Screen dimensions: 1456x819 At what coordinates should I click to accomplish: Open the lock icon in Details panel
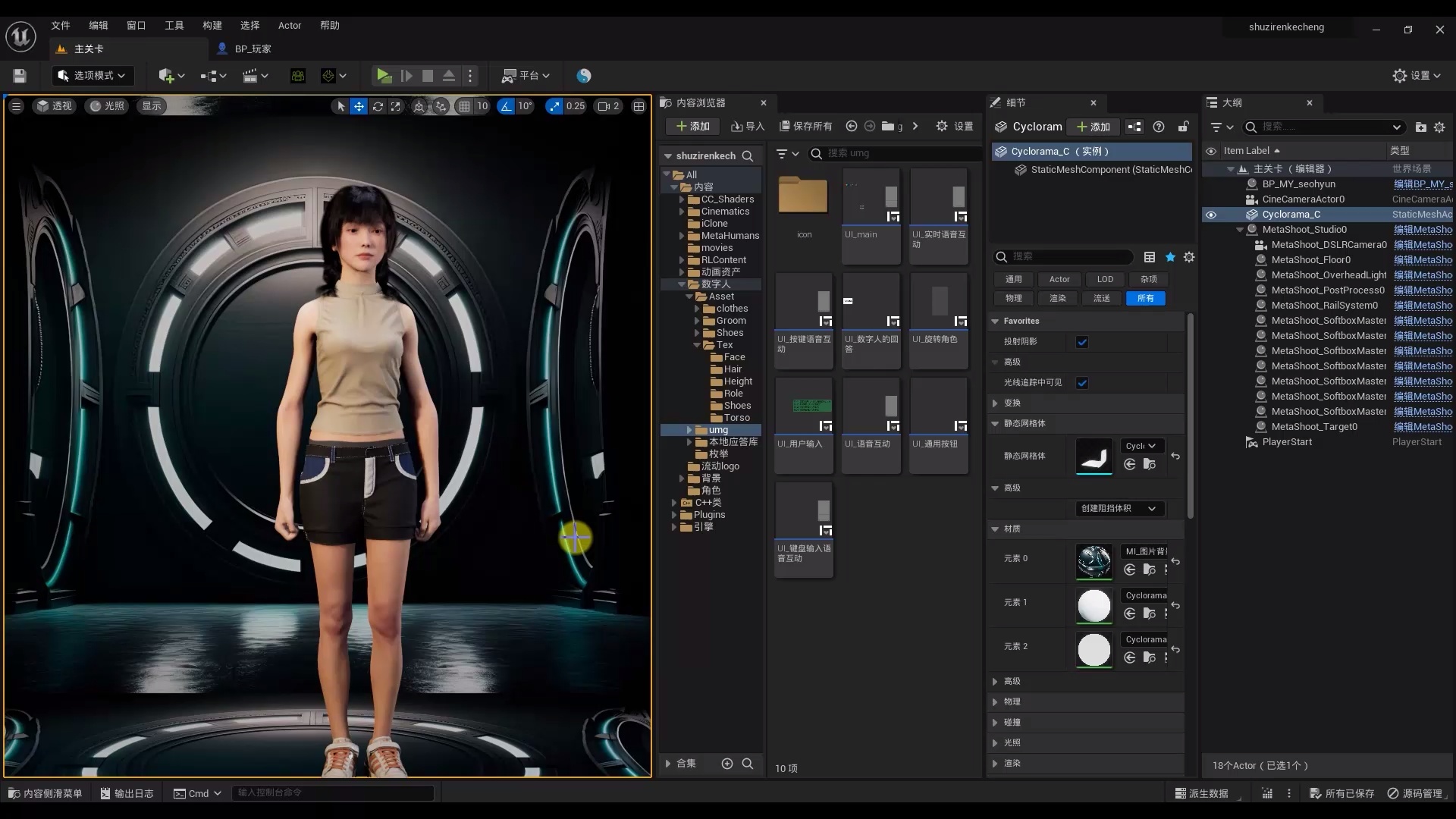coord(1183,127)
